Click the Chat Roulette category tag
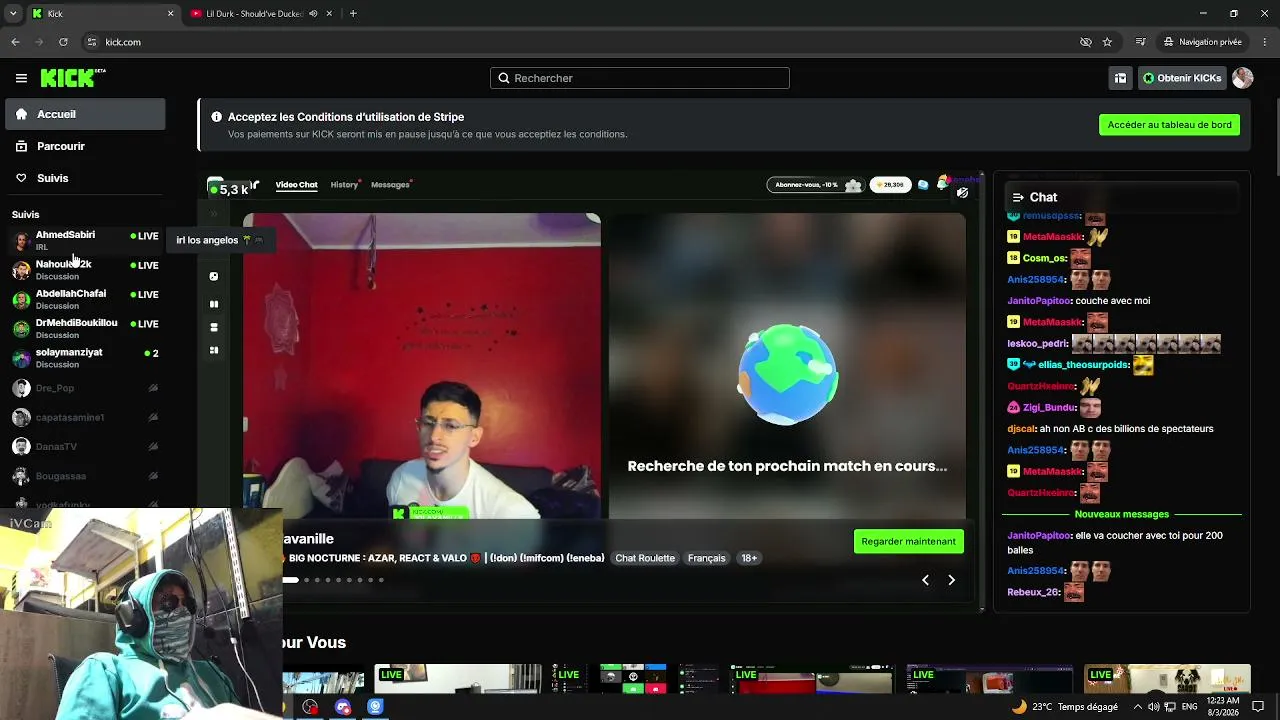 645,558
